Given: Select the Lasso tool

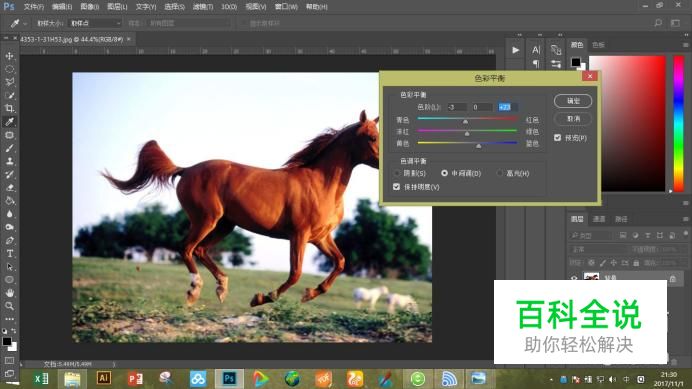Looking at the screenshot, I should pyautogui.click(x=9, y=82).
